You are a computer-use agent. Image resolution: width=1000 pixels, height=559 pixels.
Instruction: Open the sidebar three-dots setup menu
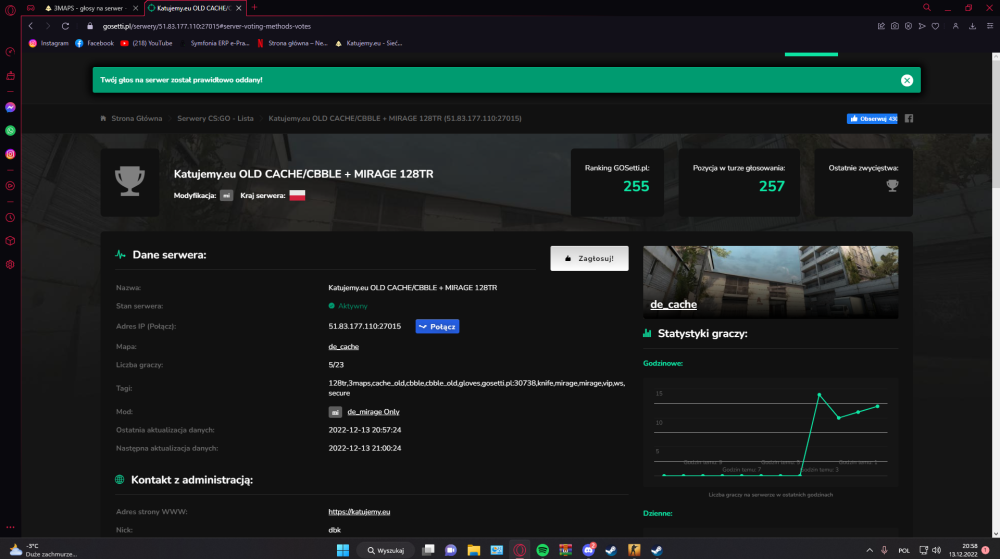[x=10, y=527]
